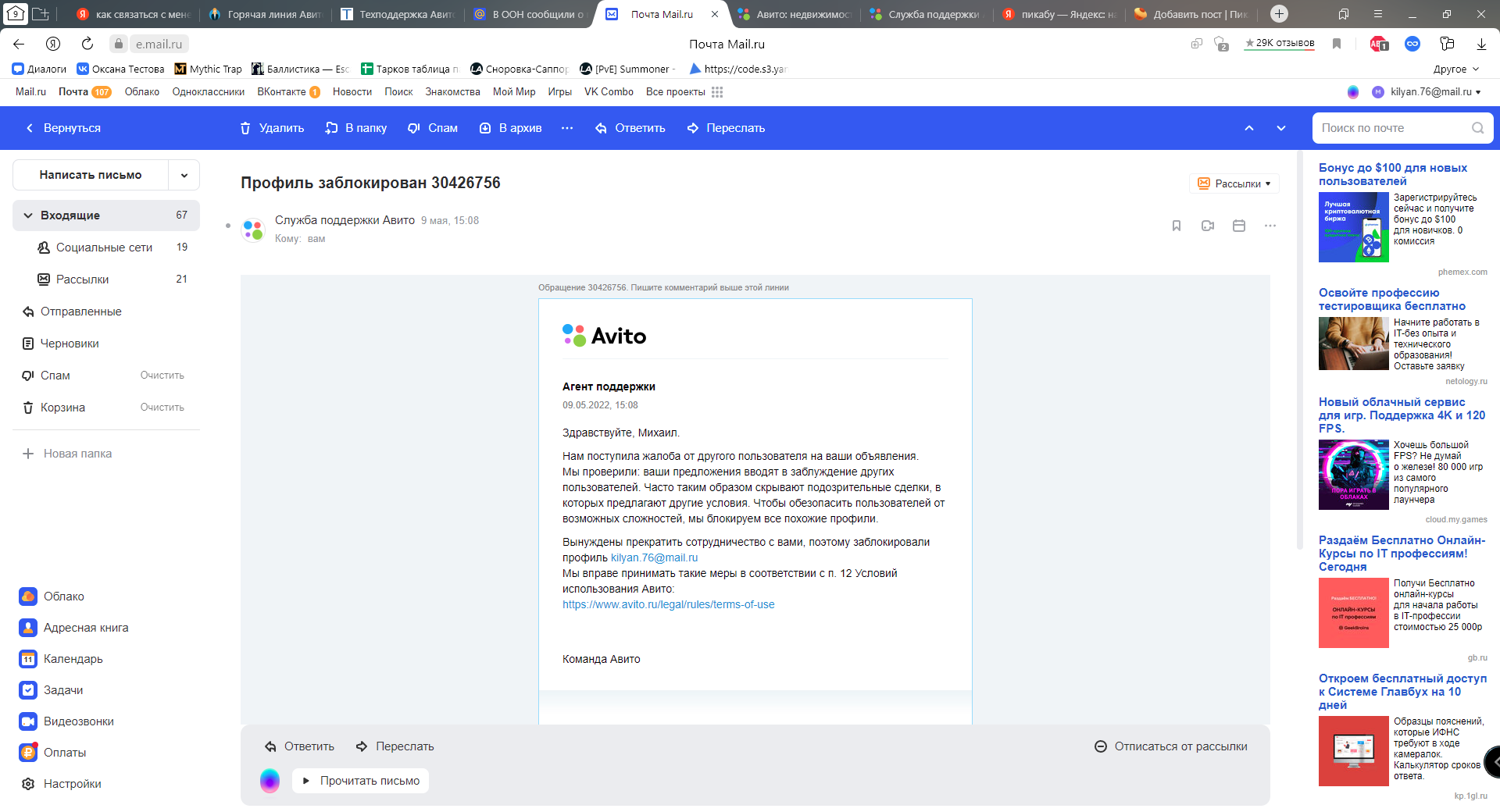Click the search magnifier icon in mail search
The height and width of the screenshot is (812, 1500).
point(1478,128)
